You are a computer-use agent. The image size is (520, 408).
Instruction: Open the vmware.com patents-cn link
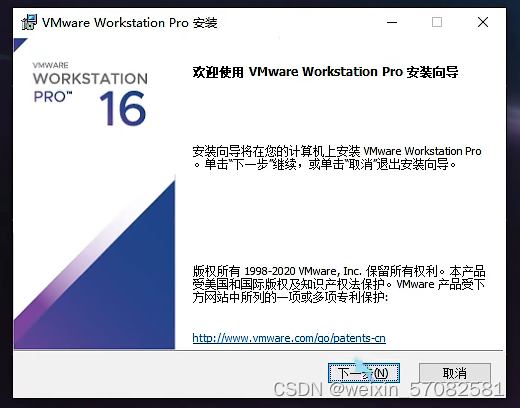[x=289, y=338]
